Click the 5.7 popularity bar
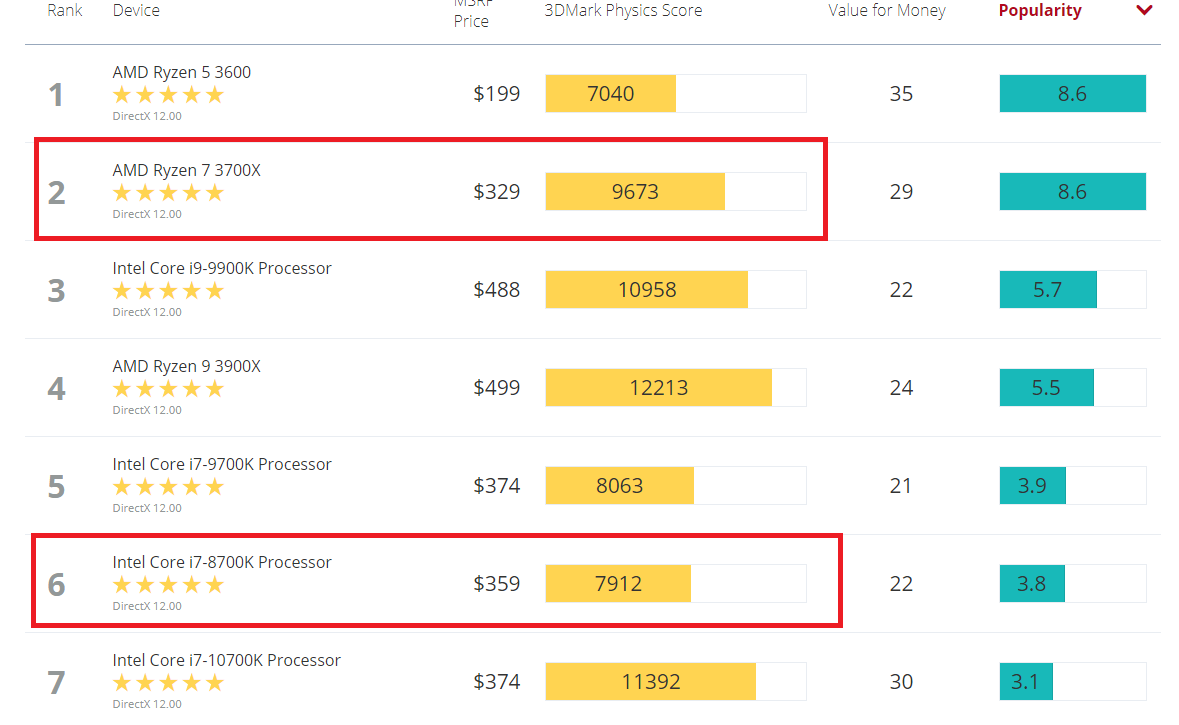 pyautogui.click(x=1048, y=290)
